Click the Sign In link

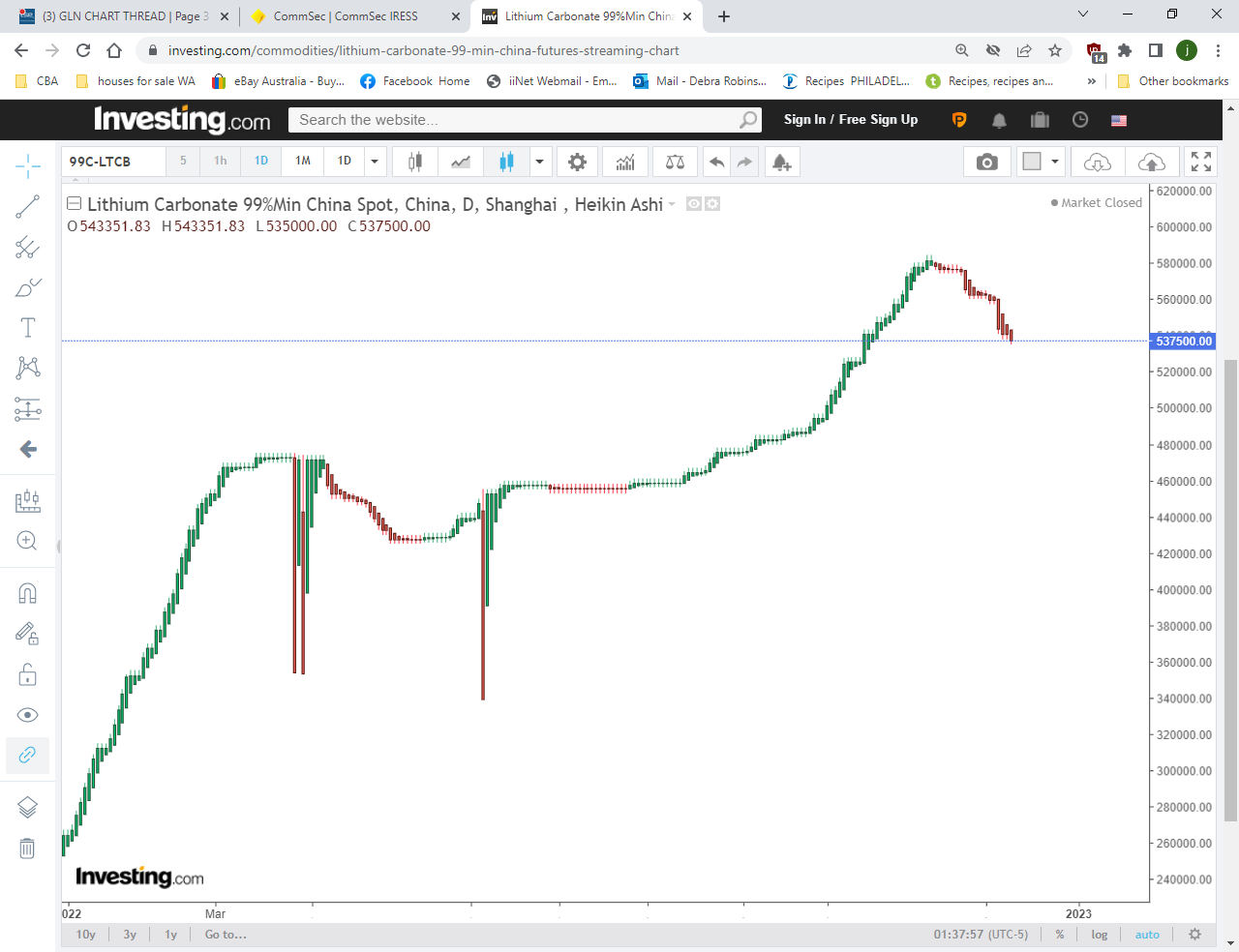[804, 120]
